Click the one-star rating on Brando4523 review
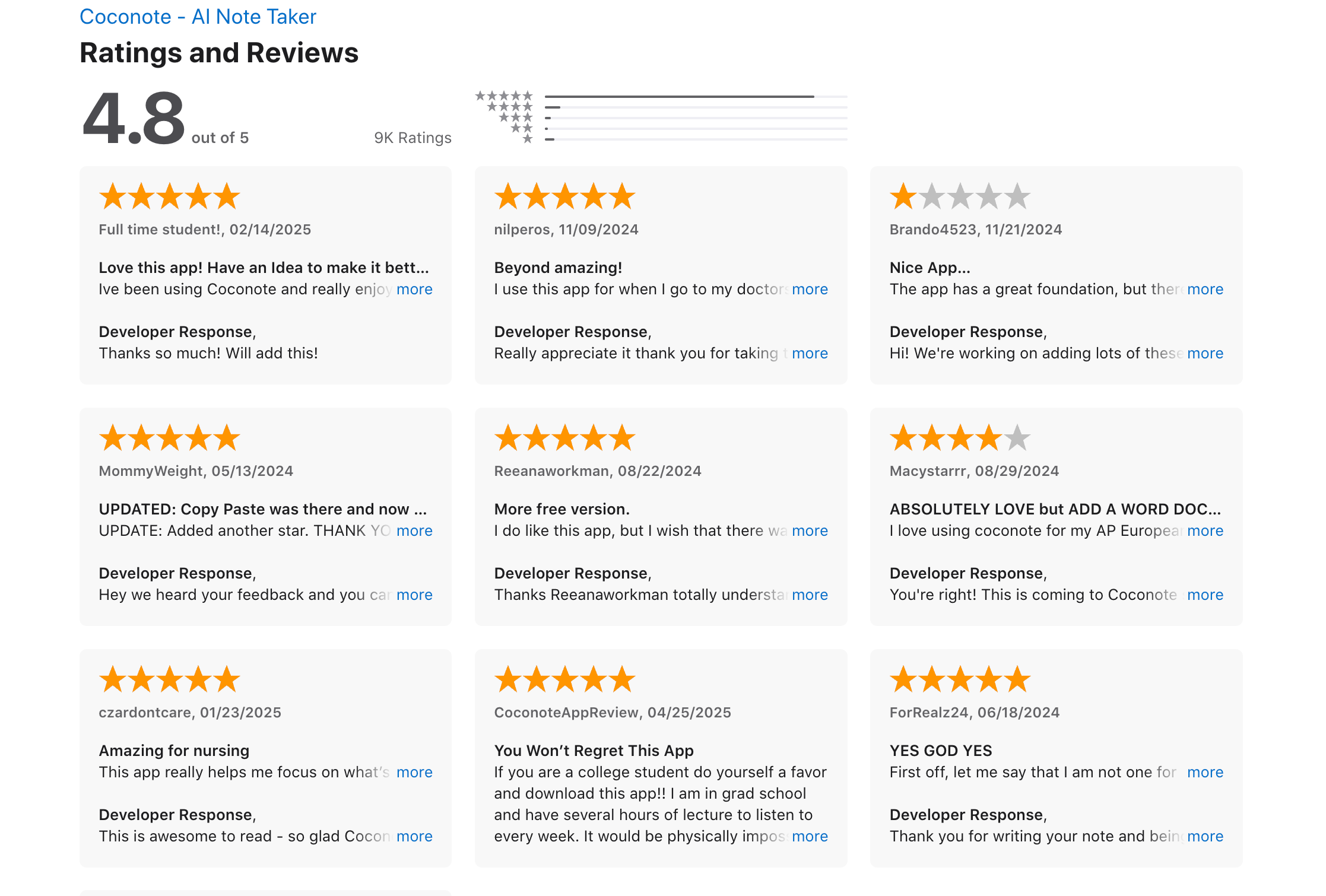 (960, 196)
